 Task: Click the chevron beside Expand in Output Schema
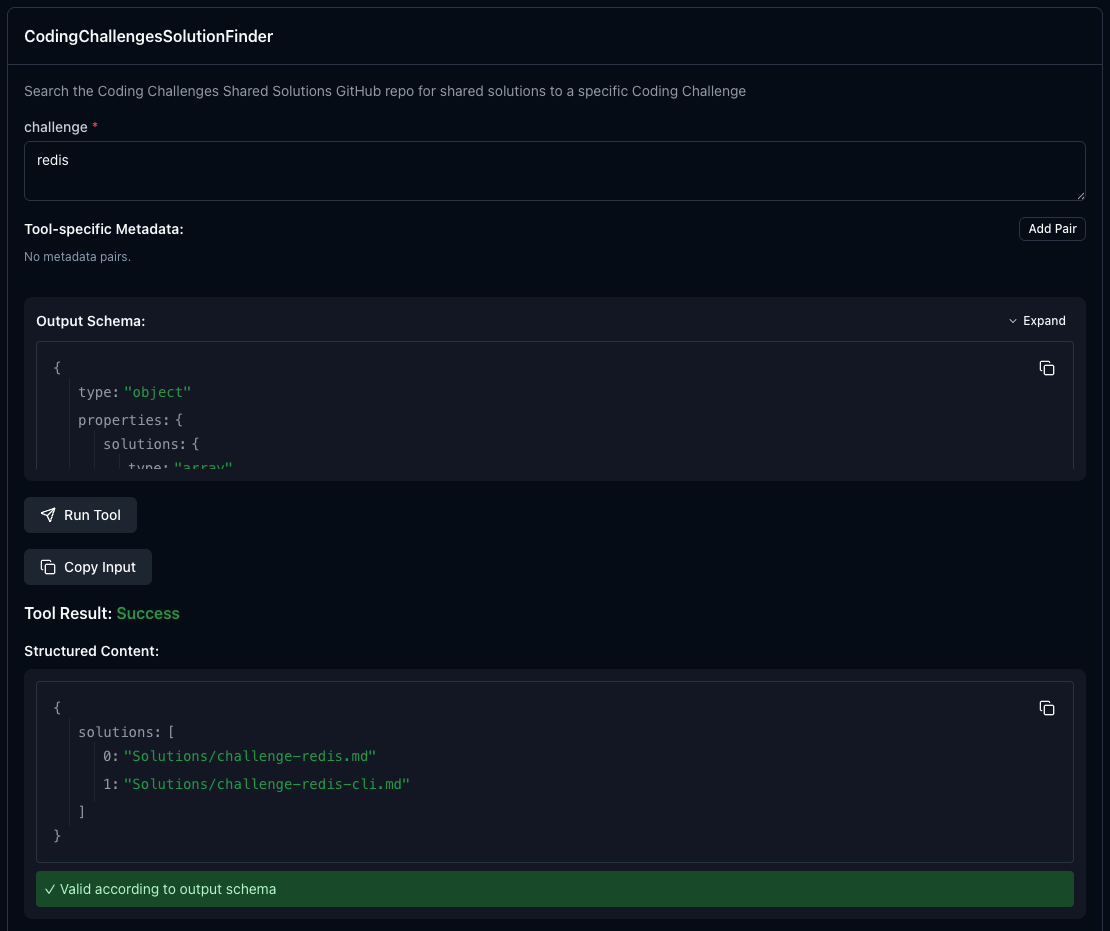1012,321
